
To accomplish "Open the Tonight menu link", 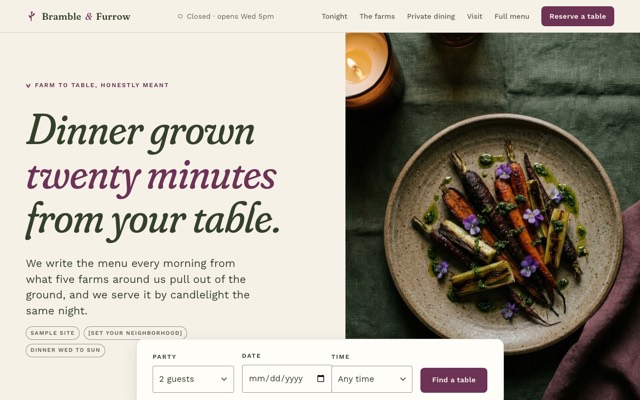I will click(334, 16).
